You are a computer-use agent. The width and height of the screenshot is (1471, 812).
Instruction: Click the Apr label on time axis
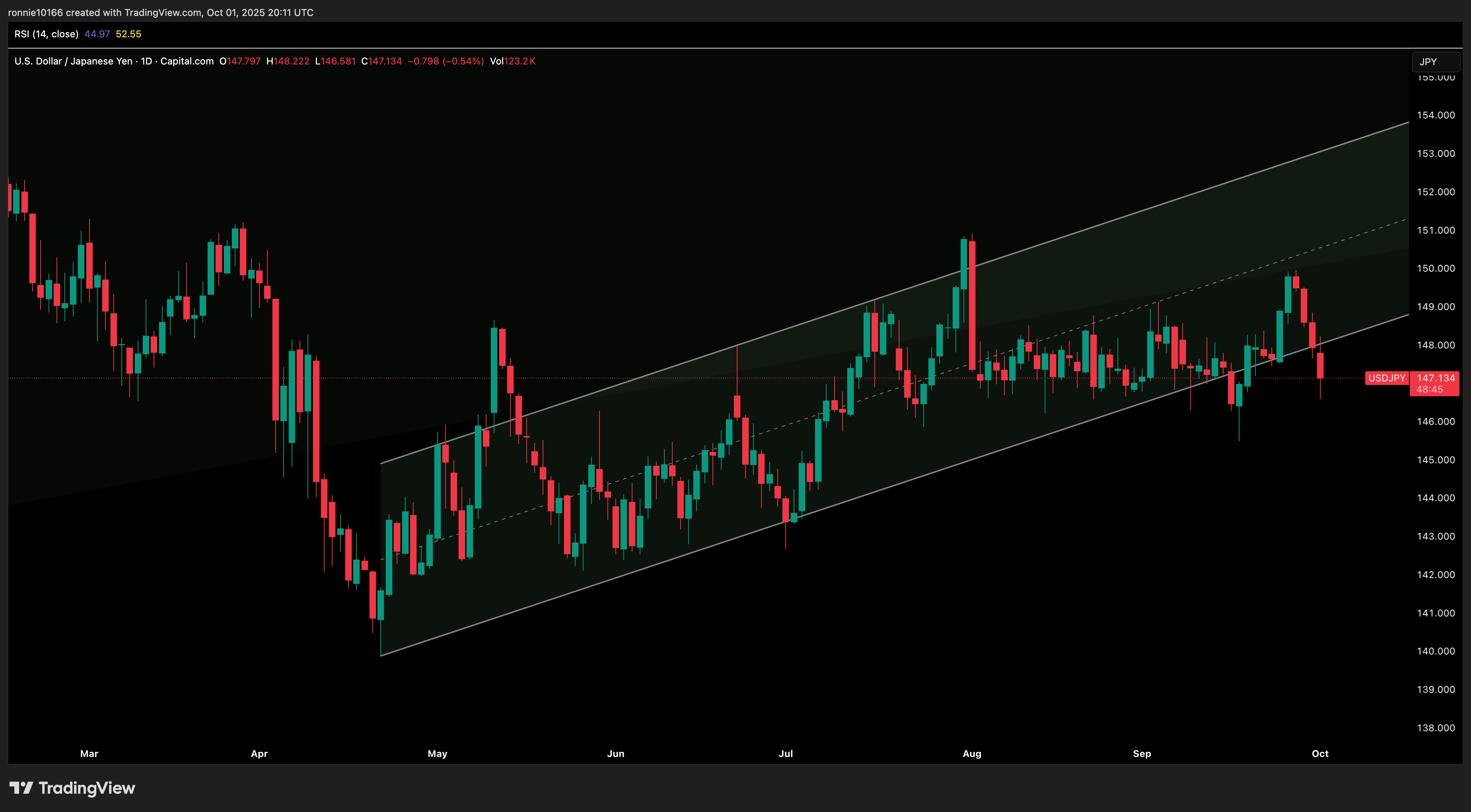(259, 754)
